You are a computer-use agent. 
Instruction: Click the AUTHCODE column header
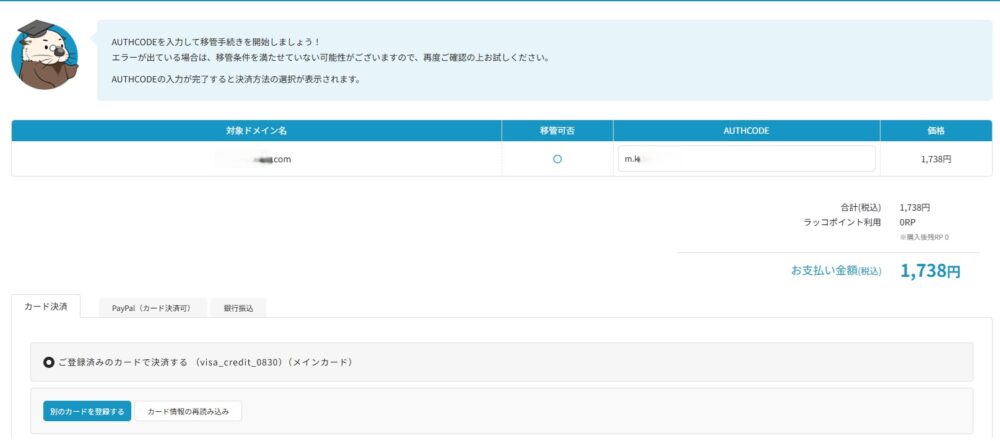746,131
